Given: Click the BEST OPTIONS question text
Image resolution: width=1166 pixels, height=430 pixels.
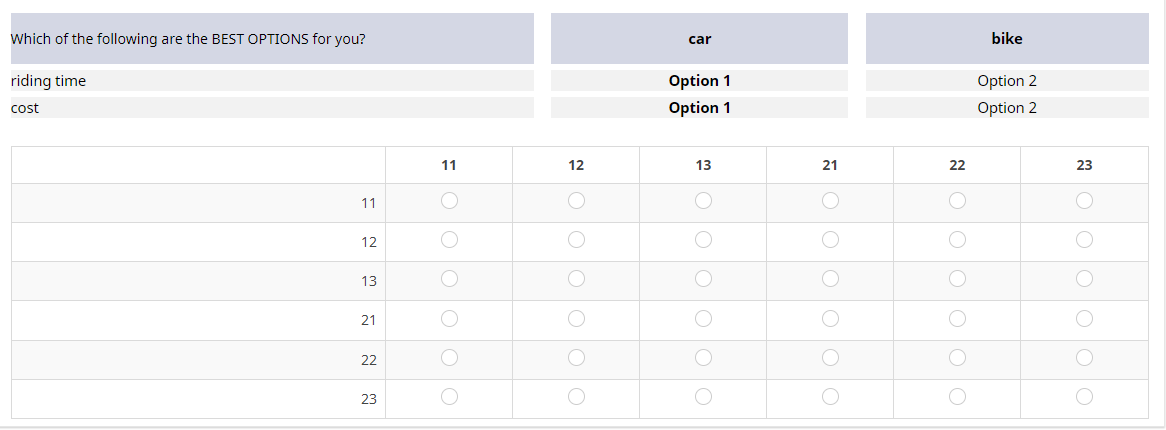Looking at the screenshot, I should click(187, 39).
